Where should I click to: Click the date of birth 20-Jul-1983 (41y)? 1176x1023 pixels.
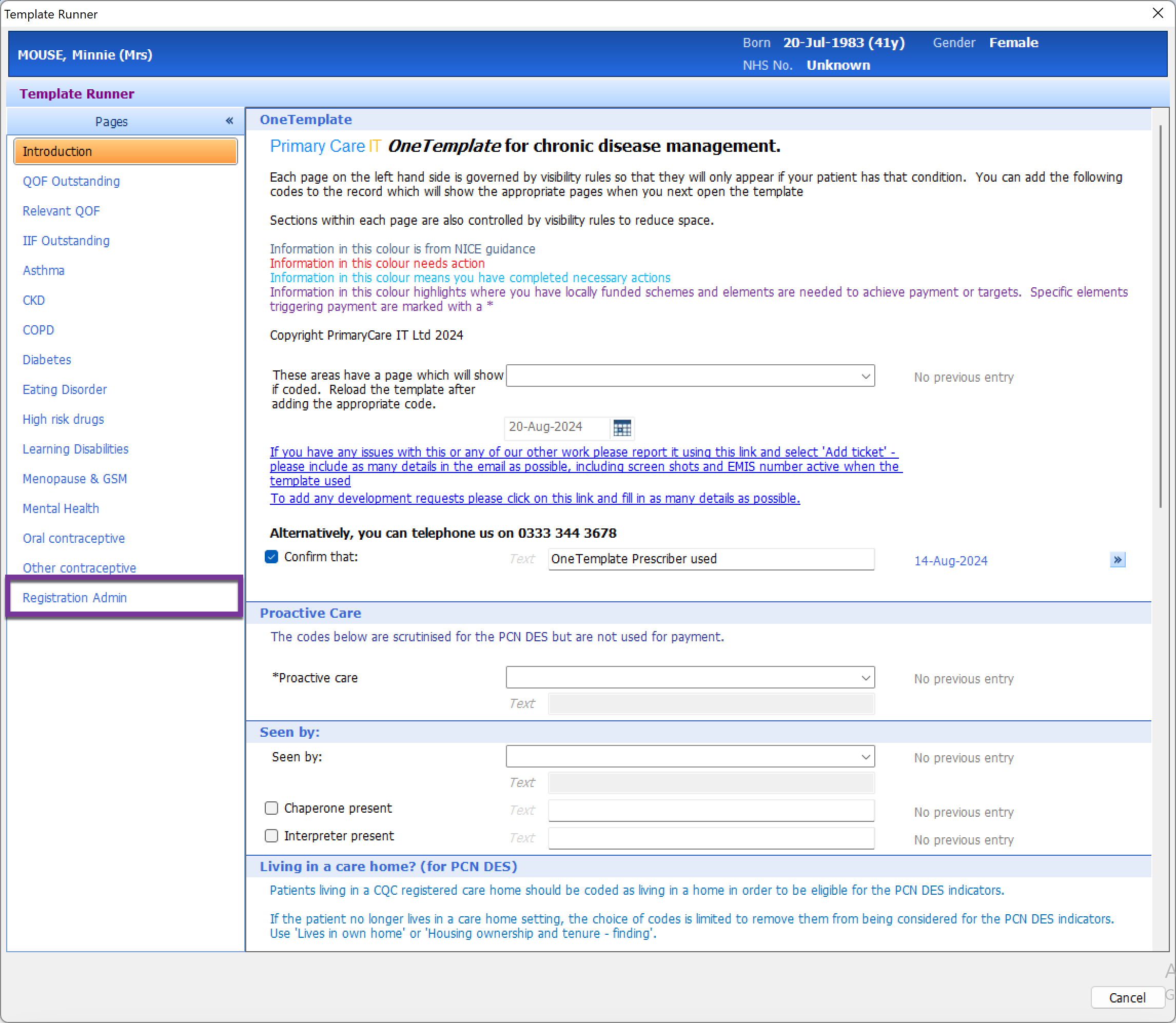pyautogui.click(x=844, y=43)
